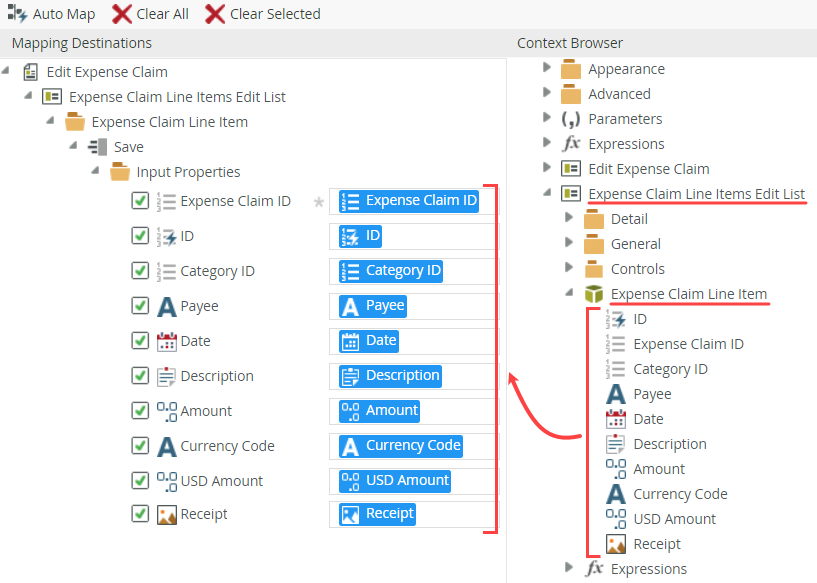Click the Expense Claim Line Item cube icon
This screenshot has width=817, height=583.
[x=593, y=294]
